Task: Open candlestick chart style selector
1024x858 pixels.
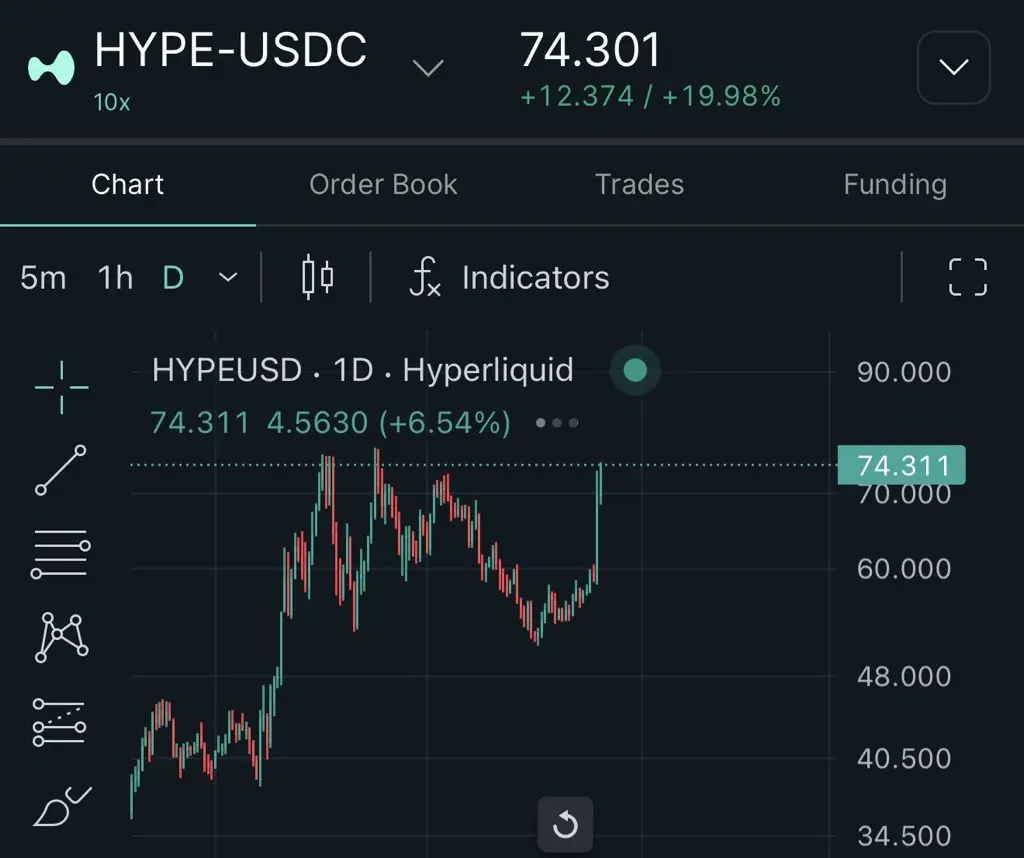Action: click(317, 278)
